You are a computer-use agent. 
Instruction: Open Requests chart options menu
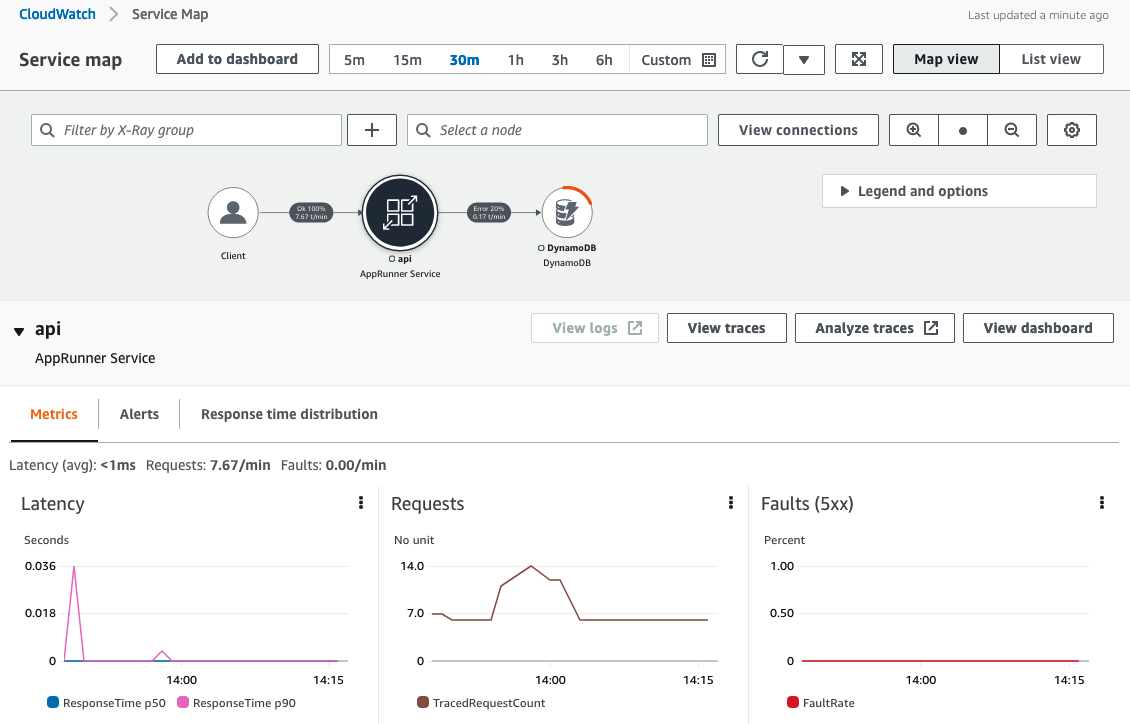click(x=731, y=503)
